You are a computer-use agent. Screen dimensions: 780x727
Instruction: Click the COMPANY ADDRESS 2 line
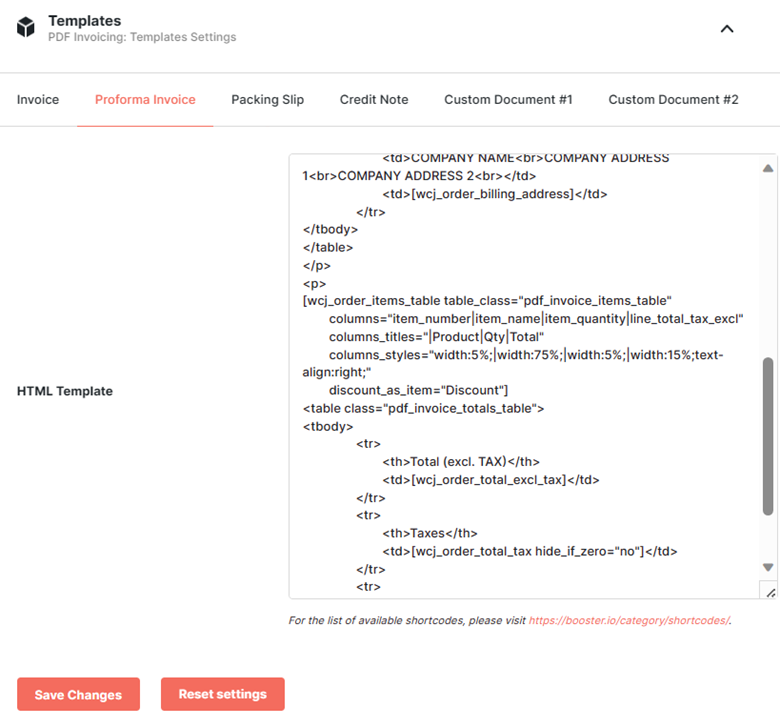(x=419, y=176)
